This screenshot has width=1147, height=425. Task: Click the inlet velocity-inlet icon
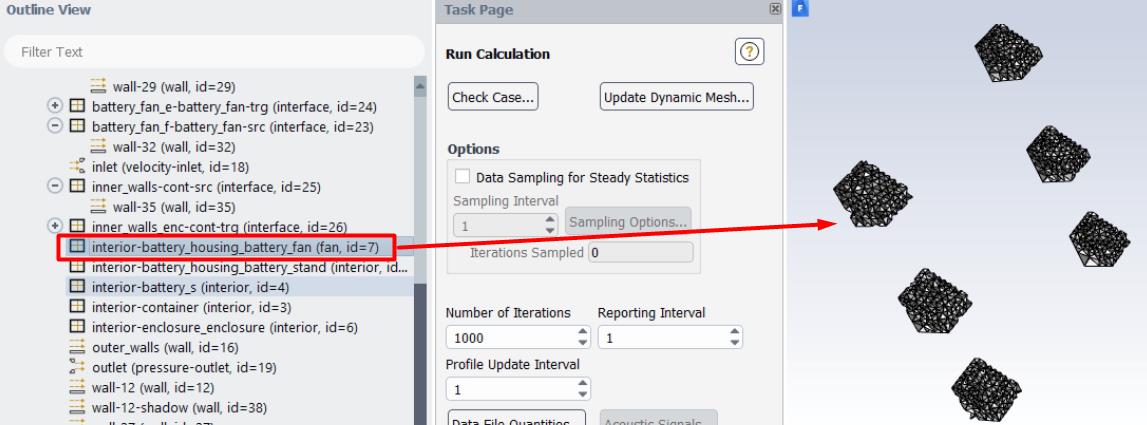[77, 167]
